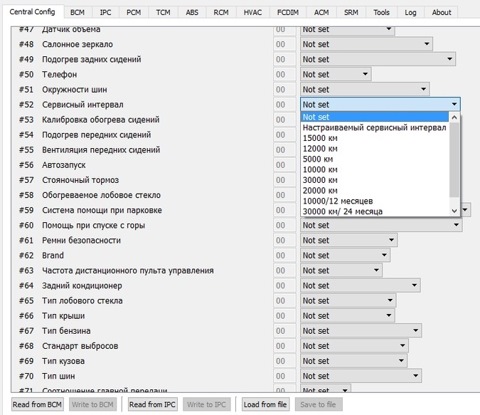480x415 pixels.
Task: Collapse the #52 Сервисный интервал dropdown arrow
Action: pyautogui.click(x=454, y=104)
